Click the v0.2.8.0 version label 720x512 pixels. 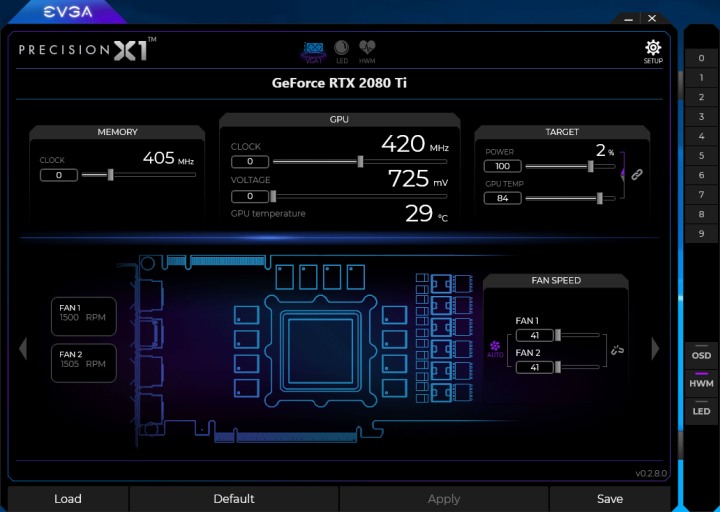click(651, 473)
